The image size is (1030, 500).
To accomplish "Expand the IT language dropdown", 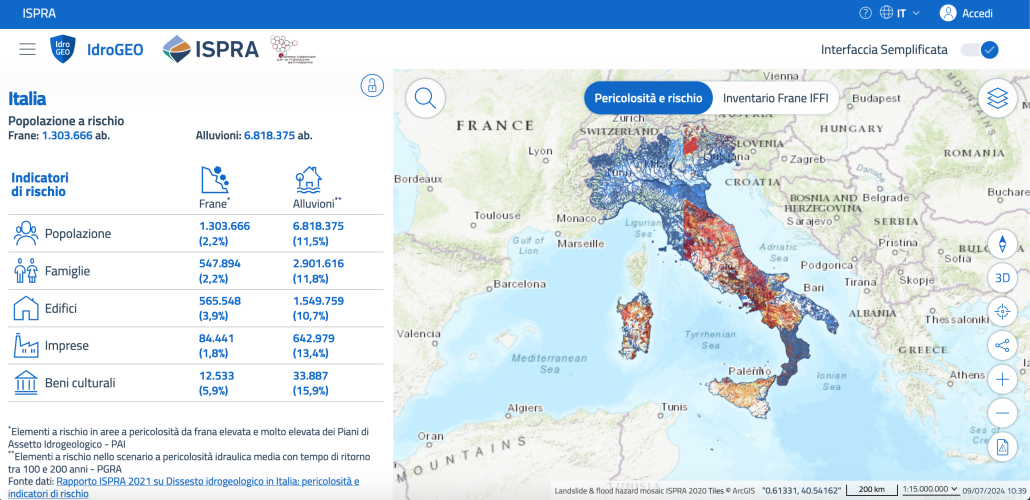I will tap(909, 13).
